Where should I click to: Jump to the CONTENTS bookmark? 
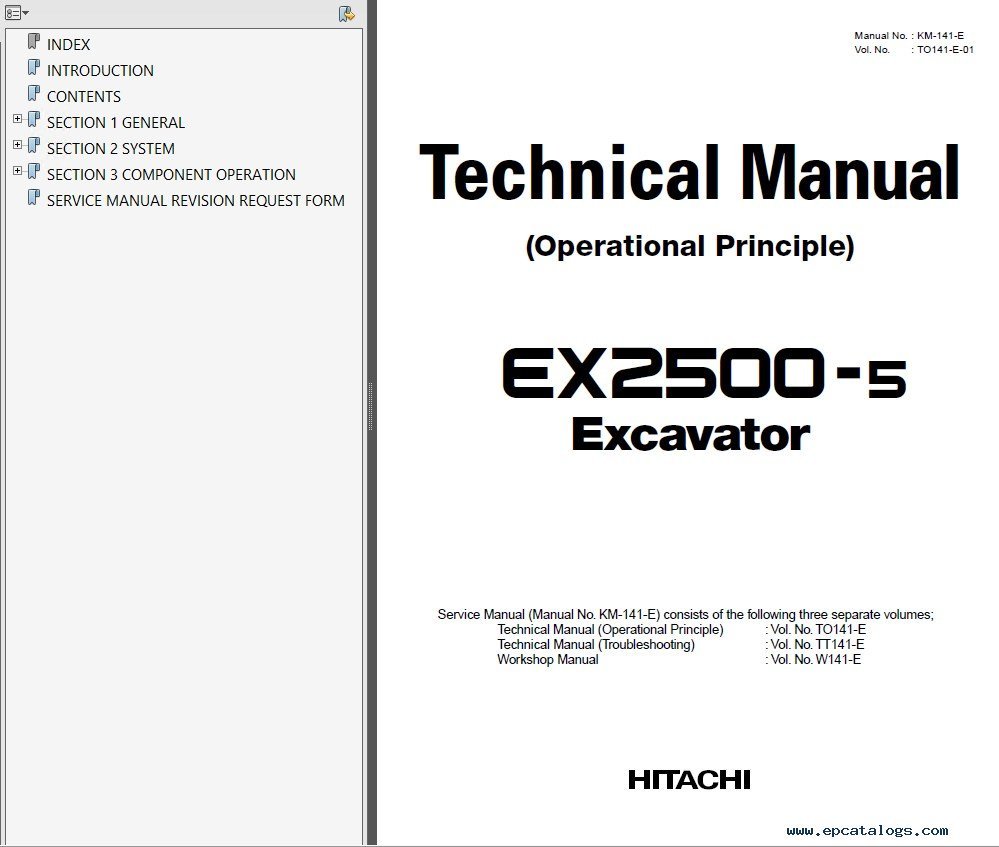pos(83,97)
